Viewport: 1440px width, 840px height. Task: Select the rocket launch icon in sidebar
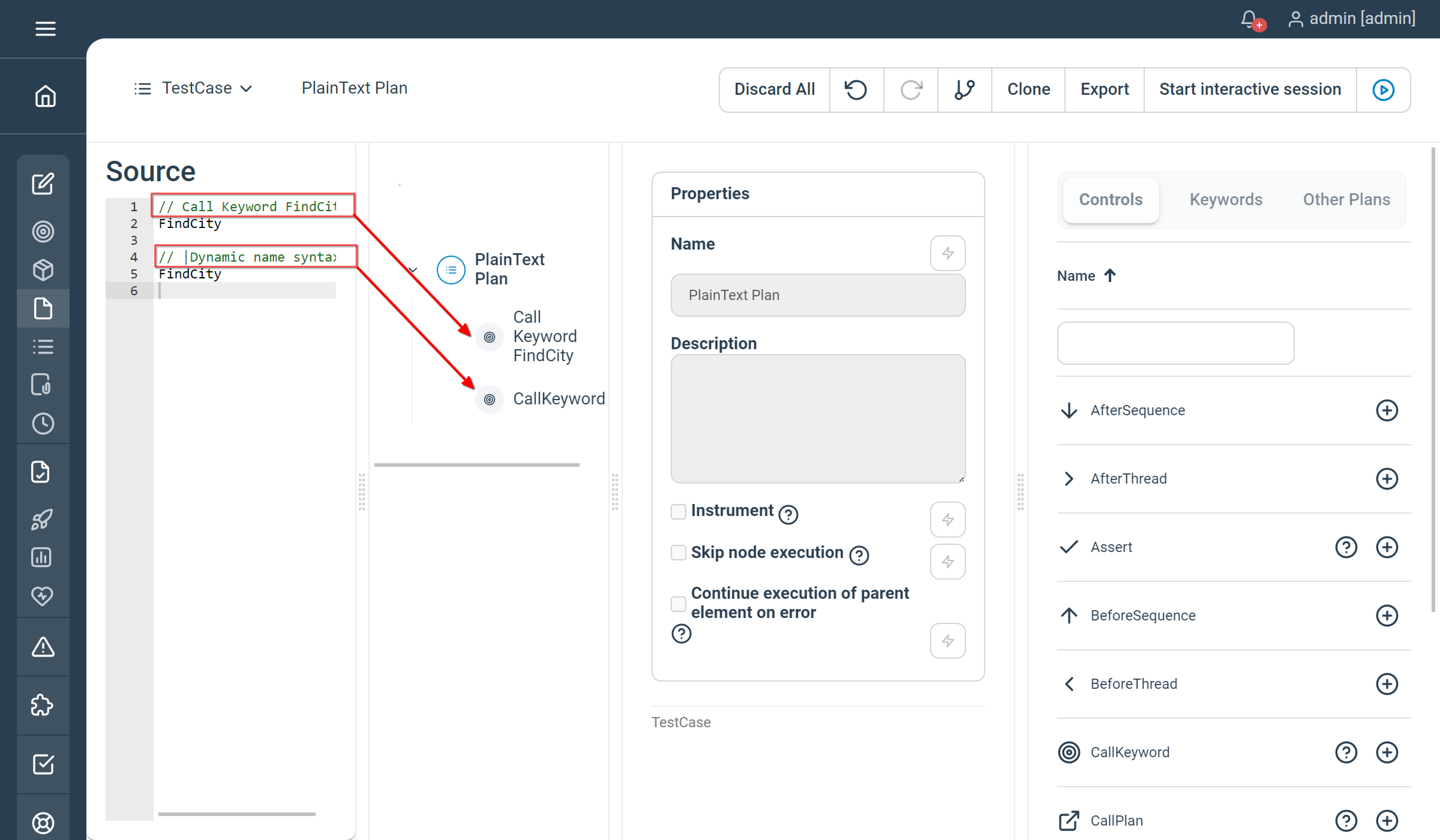[x=43, y=519]
